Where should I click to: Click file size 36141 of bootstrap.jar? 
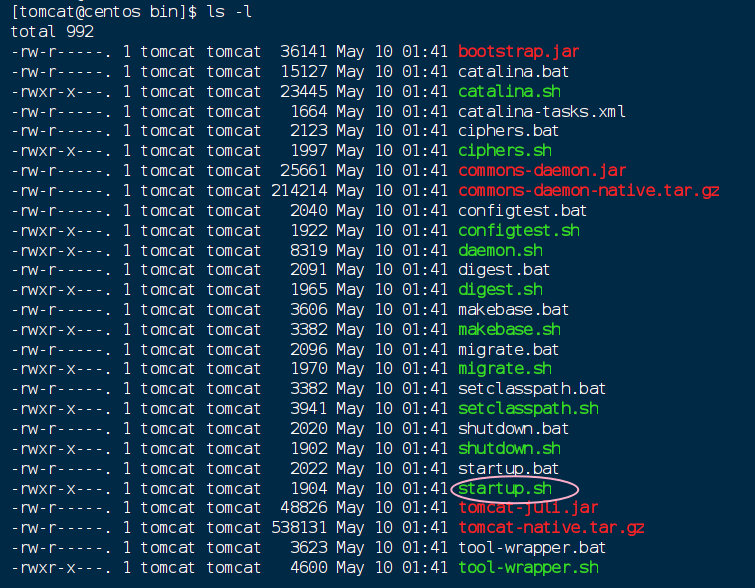pyautogui.click(x=303, y=52)
